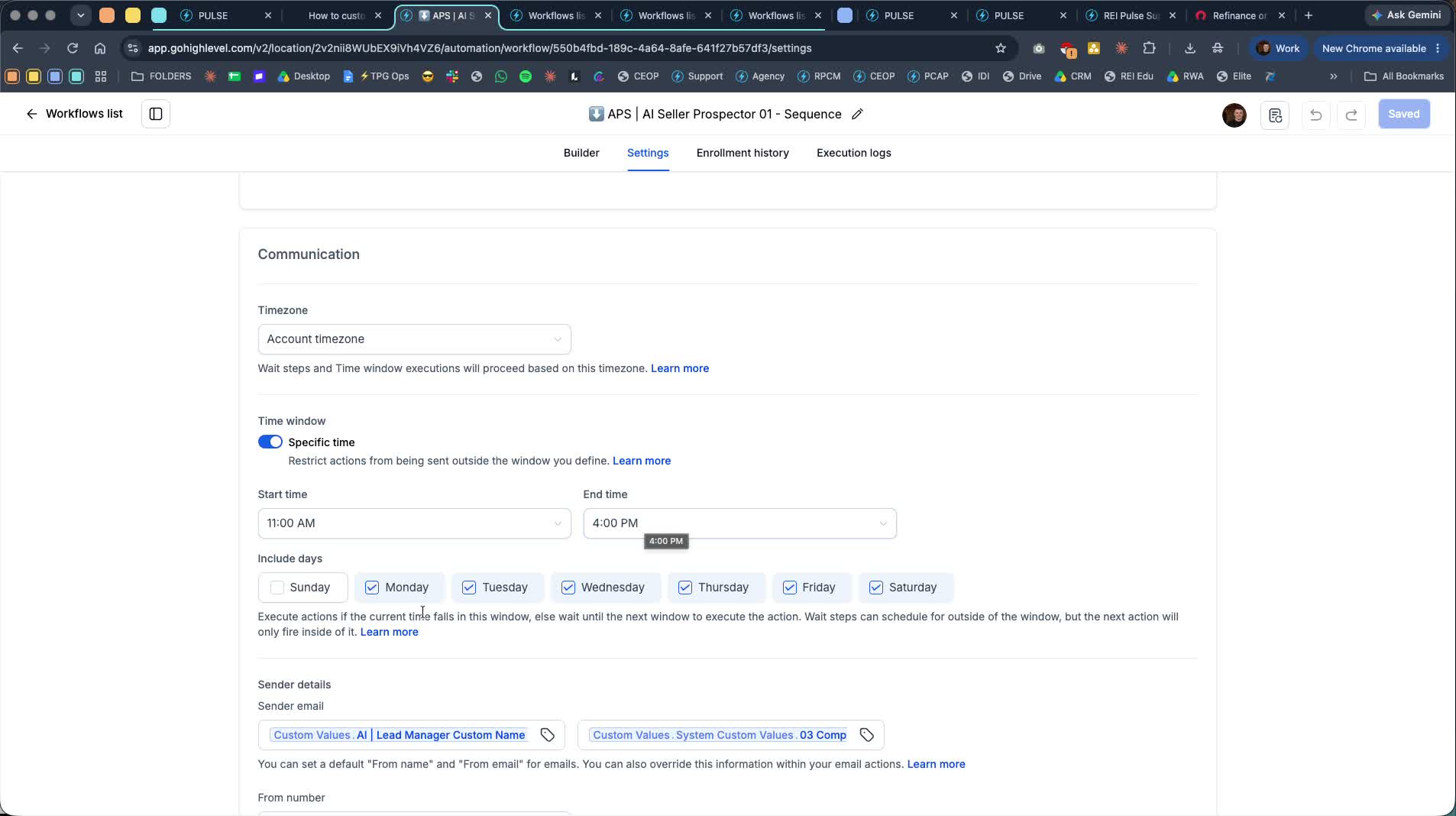The height and width of the screenshot is (816, 1456).
Task: Uncheck the Wednesday checkbox
Action: click(568, 588)
